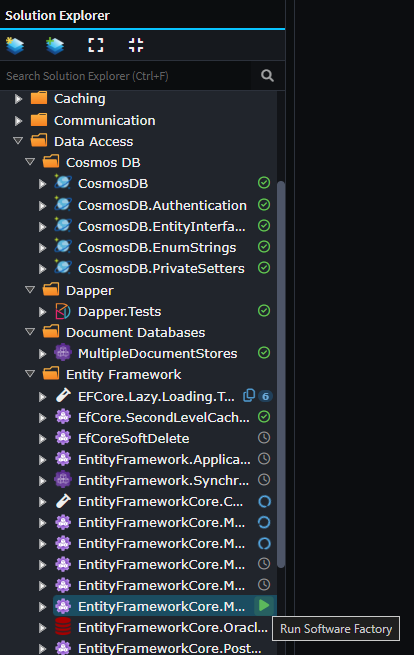Click the MultipleDocumentStores purple icon
The width and height of the screenshot is (414, 655).
coord(63,353)
